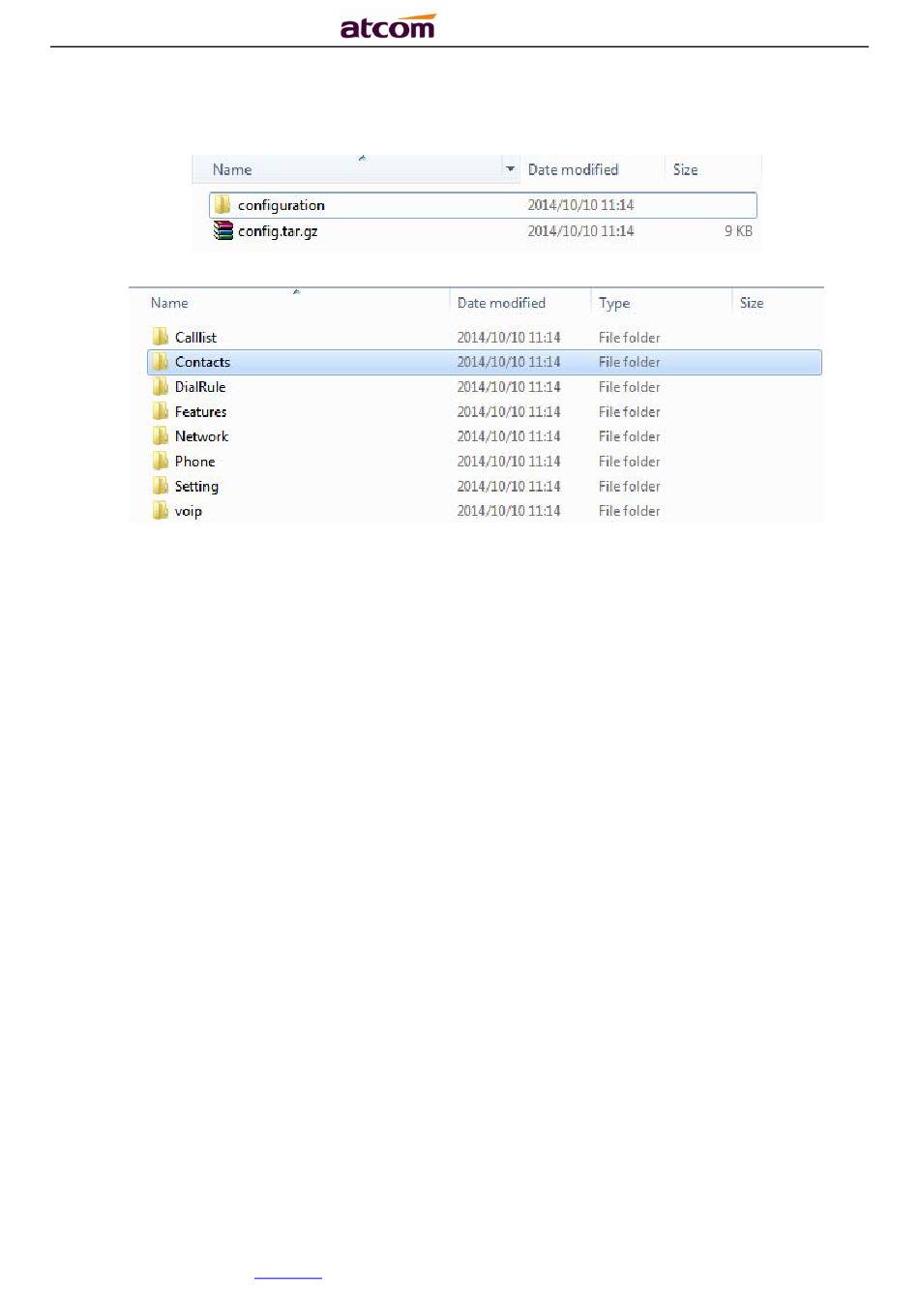Click the date of configuration folder
919x1316 pixels.
click(x=580, y=204)
